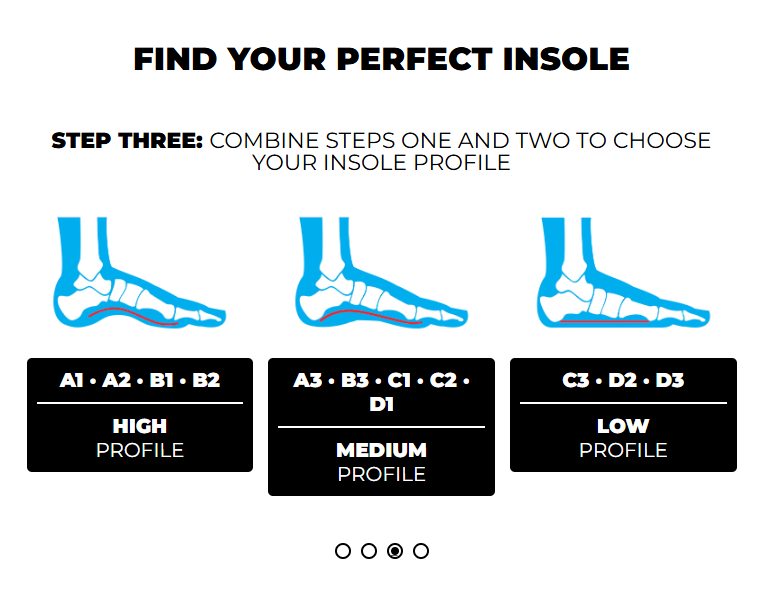Select the second carousel dot
Image resolution: width=768 pixels, height=596 pixels.
click(369, 551)
